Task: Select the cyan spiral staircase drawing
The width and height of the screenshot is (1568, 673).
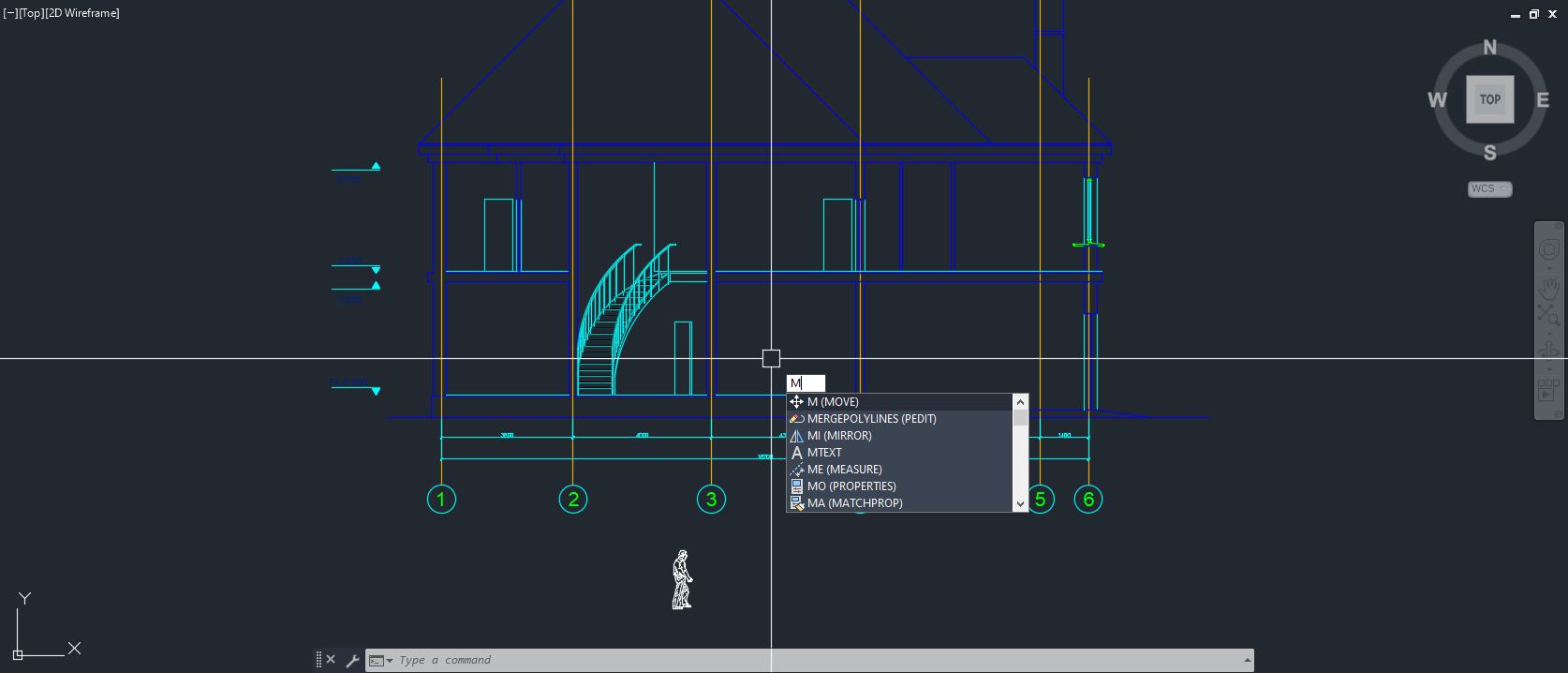Action: tap(625, 319)
